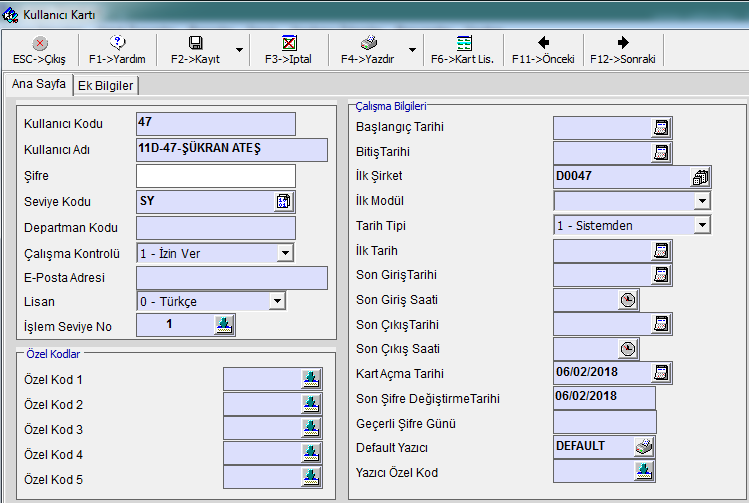Image resolution: width=749 pixels, height=503 pixels.
Task: Click the E-Posta Adresi input field
Action: click(231, 278)
